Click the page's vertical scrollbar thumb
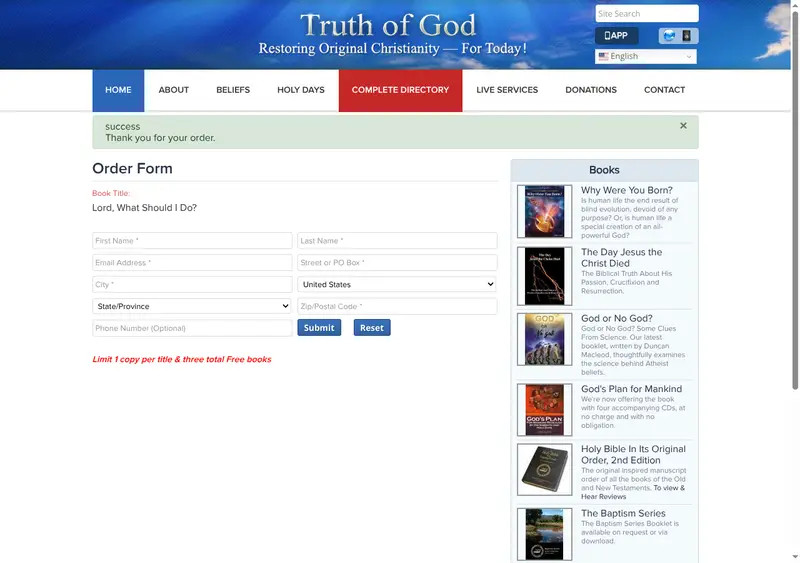Viewport: 800px width, 563px height. coord(795,199)
